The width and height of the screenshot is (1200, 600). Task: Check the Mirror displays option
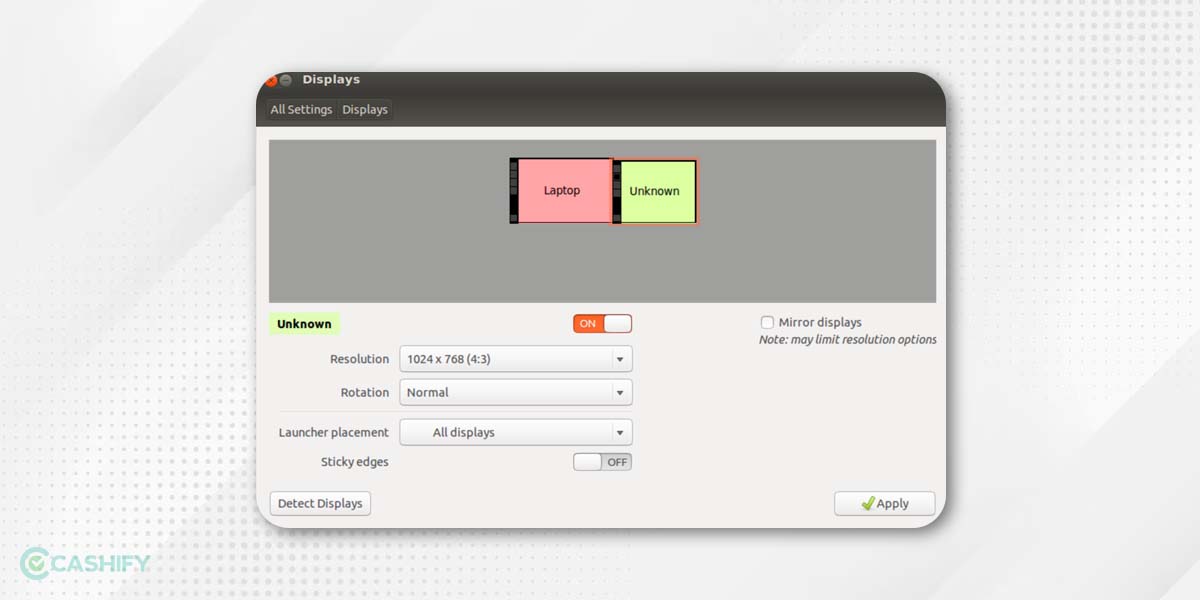(767, 322)
